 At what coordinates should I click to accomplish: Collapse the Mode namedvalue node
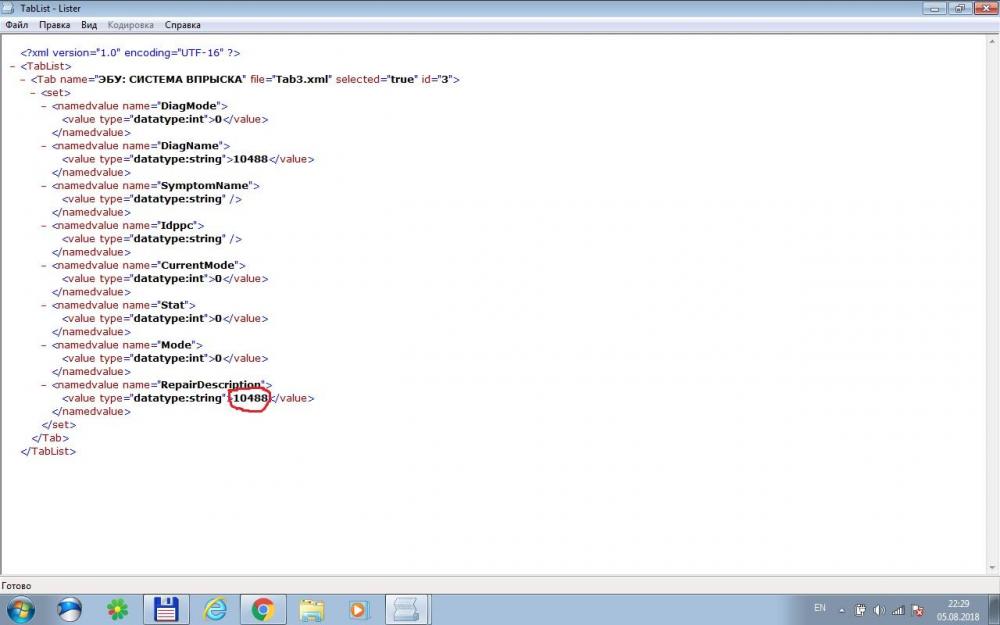click(44, 345)
